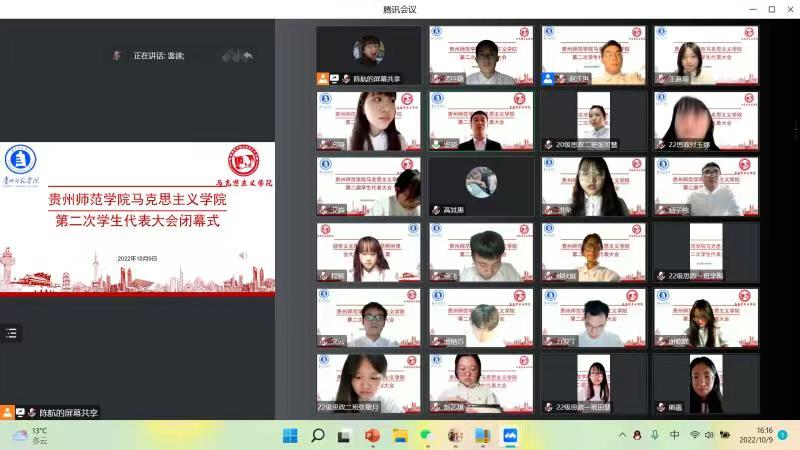Switch to PowerPoint in the taskbar
Viewport: 800px width, 450px height.
point(372,436)
